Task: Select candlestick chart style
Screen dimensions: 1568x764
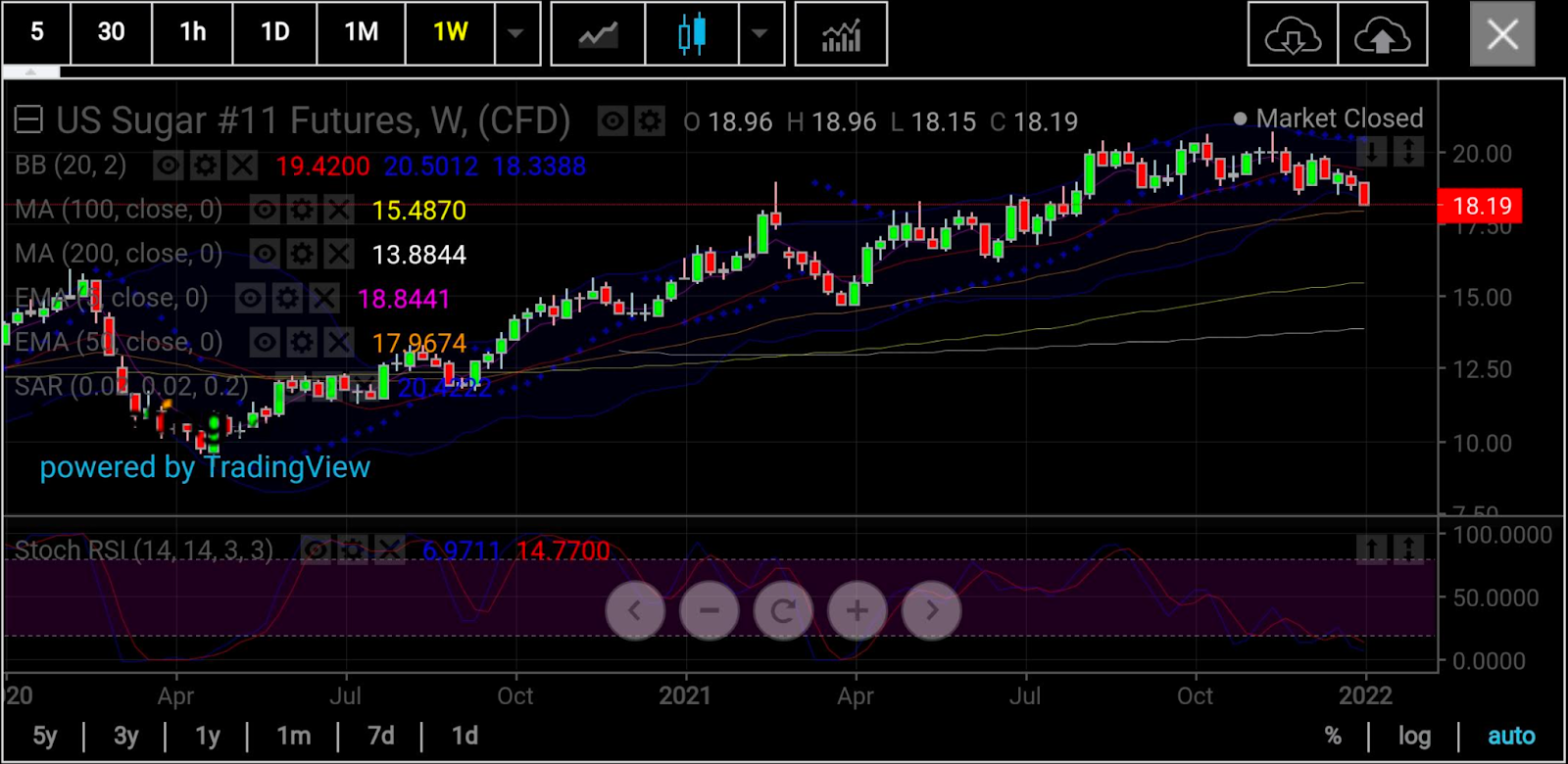Action: [692, 34]
